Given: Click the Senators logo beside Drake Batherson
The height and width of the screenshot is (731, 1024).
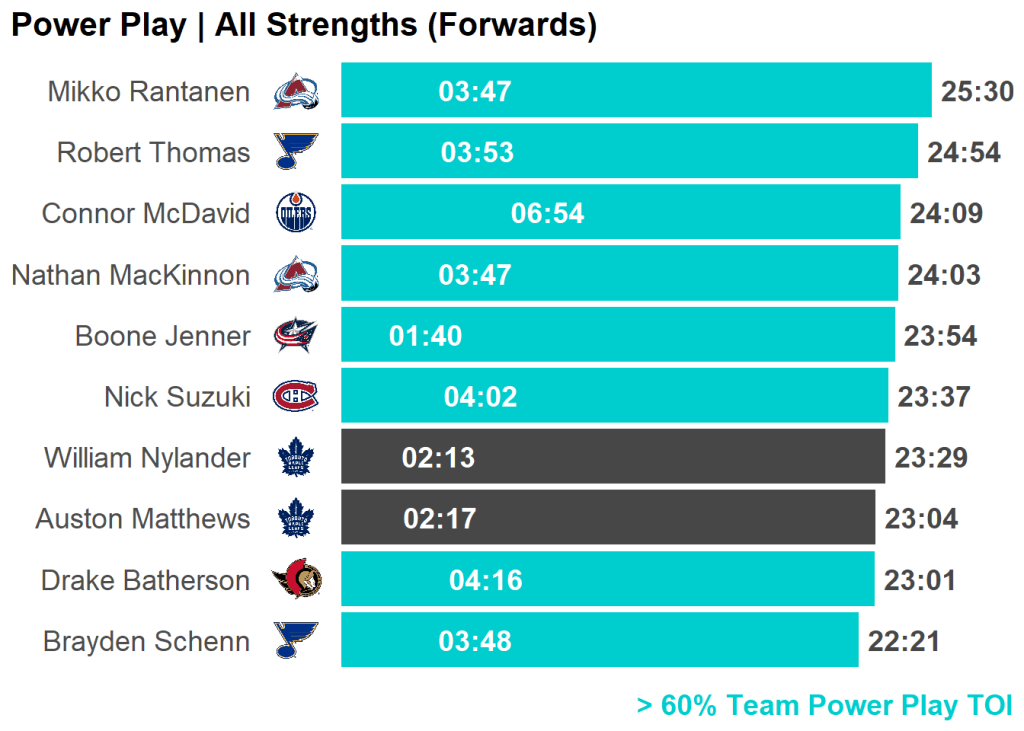Looking at the screenshot, I should pos(296,580).
